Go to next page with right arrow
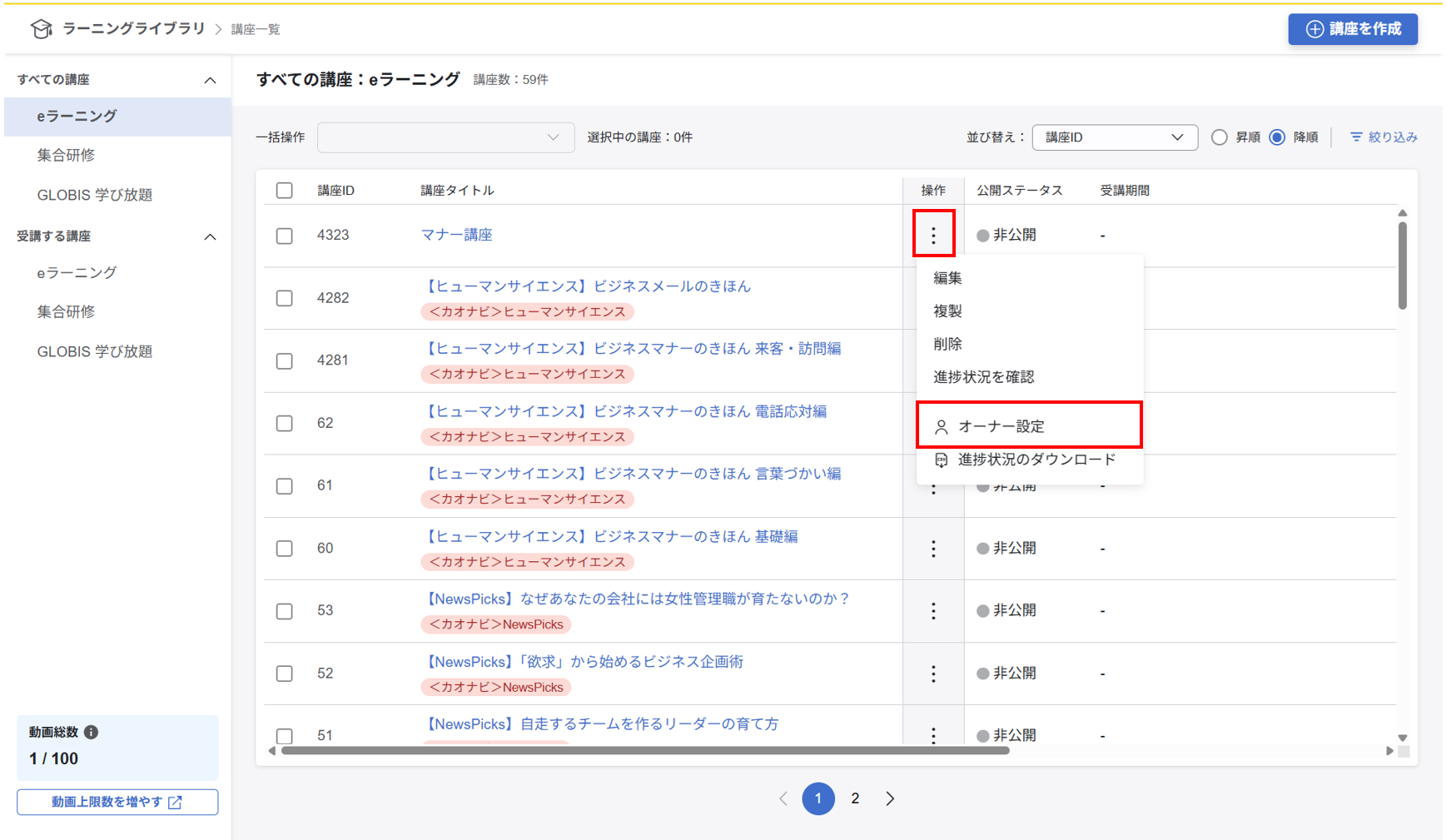The width and height of the screenshot is (1446, 840). 890,798
